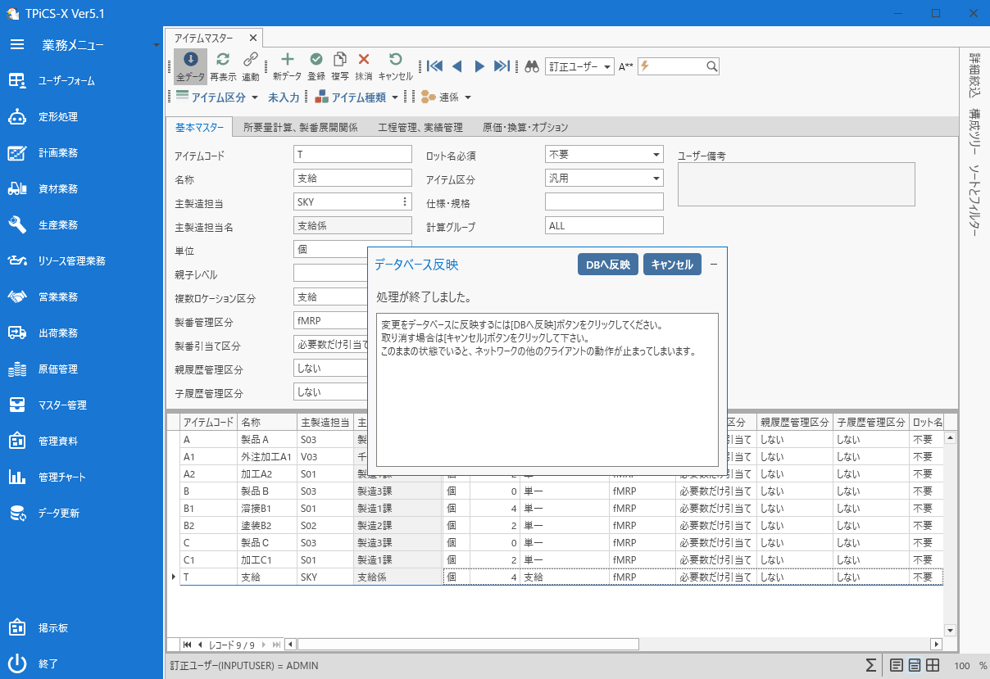Switch to the grid layout view icon
Viewport: 990px width, 679px height.
(932, 665)
